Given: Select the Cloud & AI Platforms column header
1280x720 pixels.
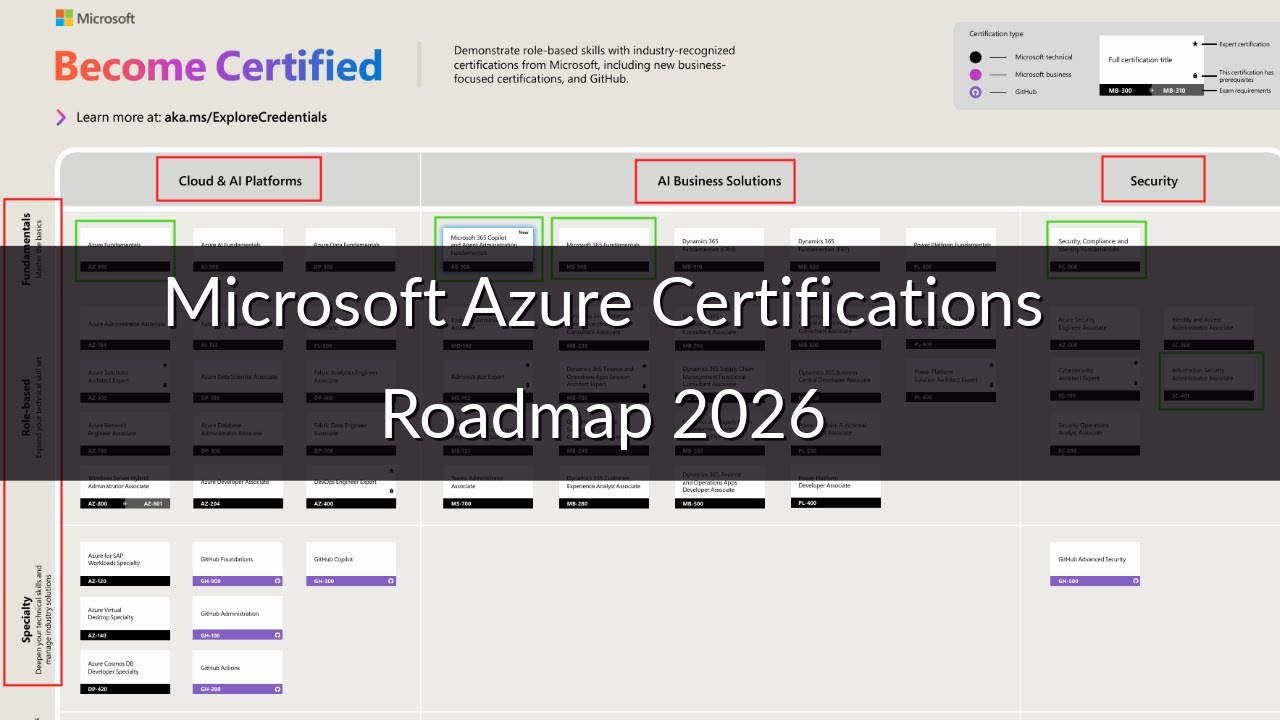Looking at the screenshot, I should (240, 181).
